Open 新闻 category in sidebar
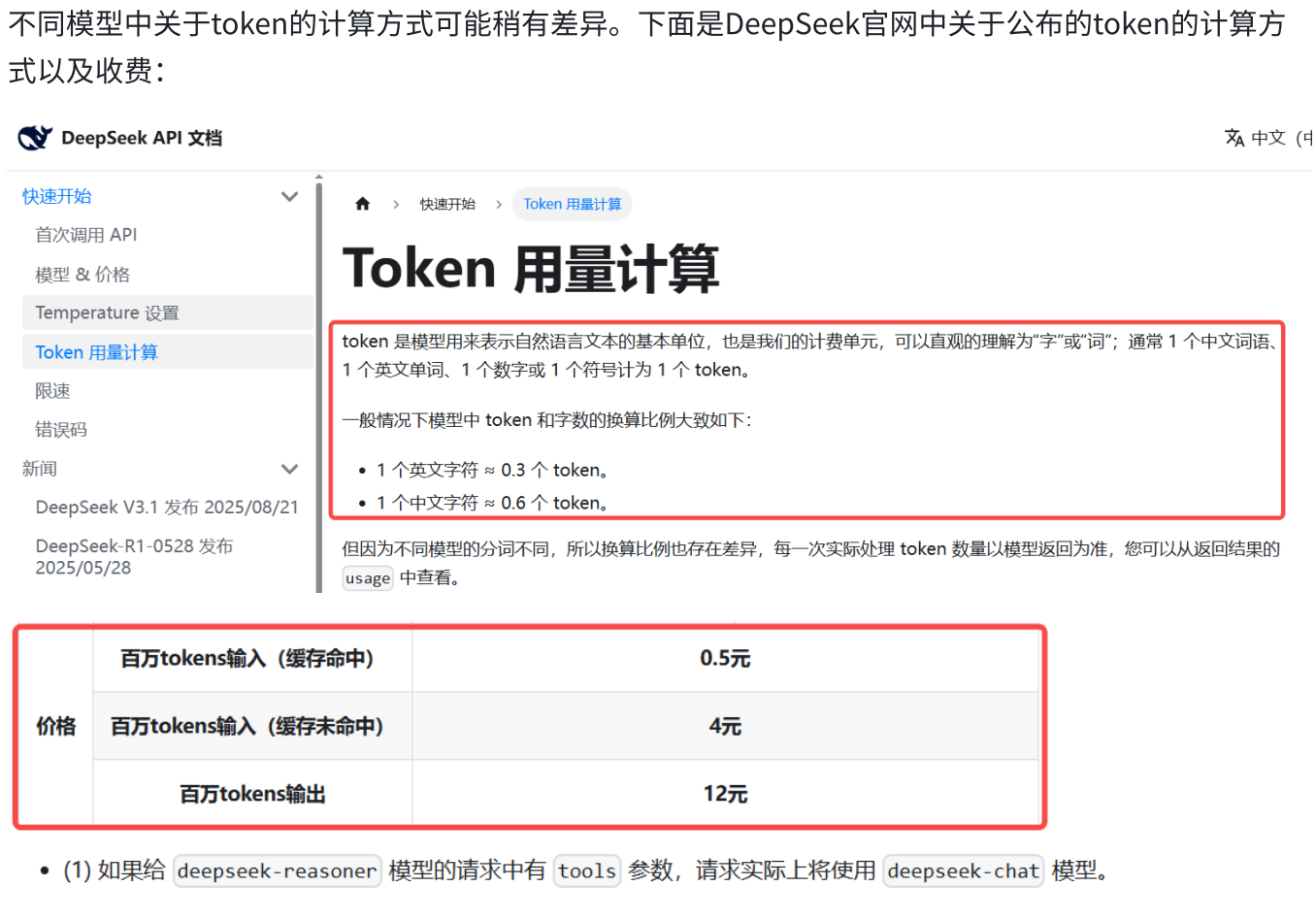 click(x=40, y=469)
